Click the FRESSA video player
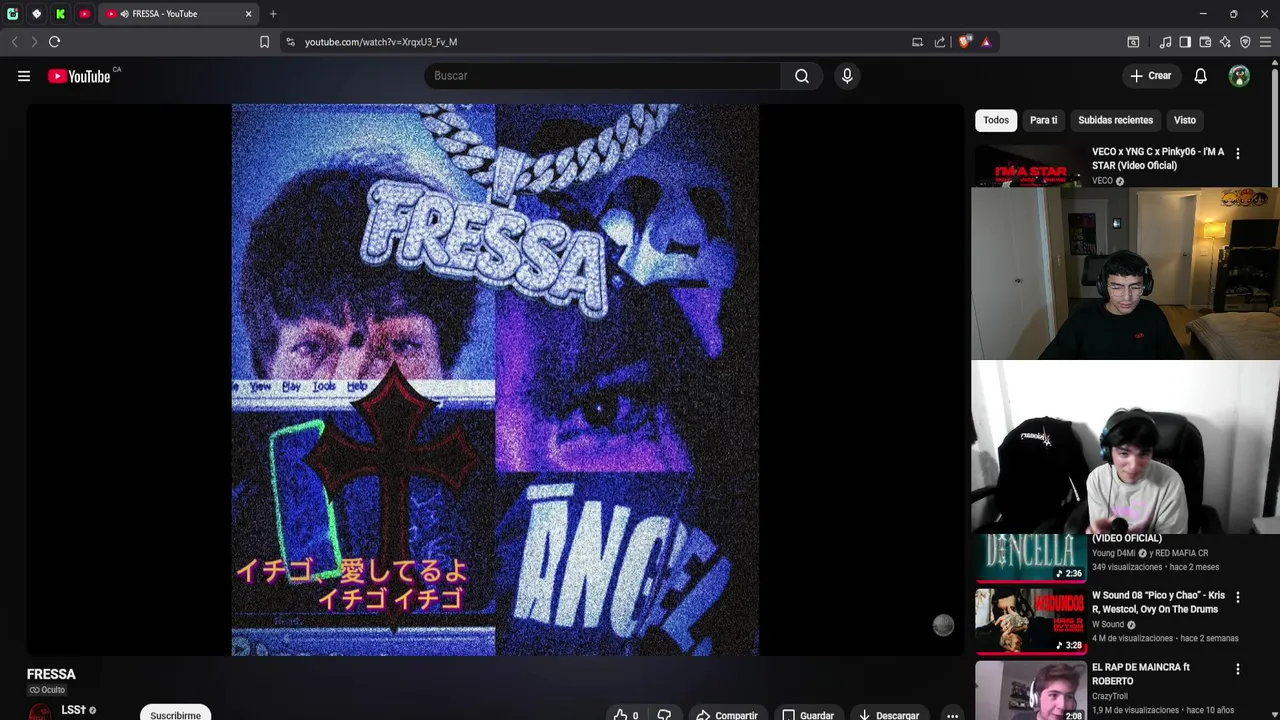 tap(495, 380)
